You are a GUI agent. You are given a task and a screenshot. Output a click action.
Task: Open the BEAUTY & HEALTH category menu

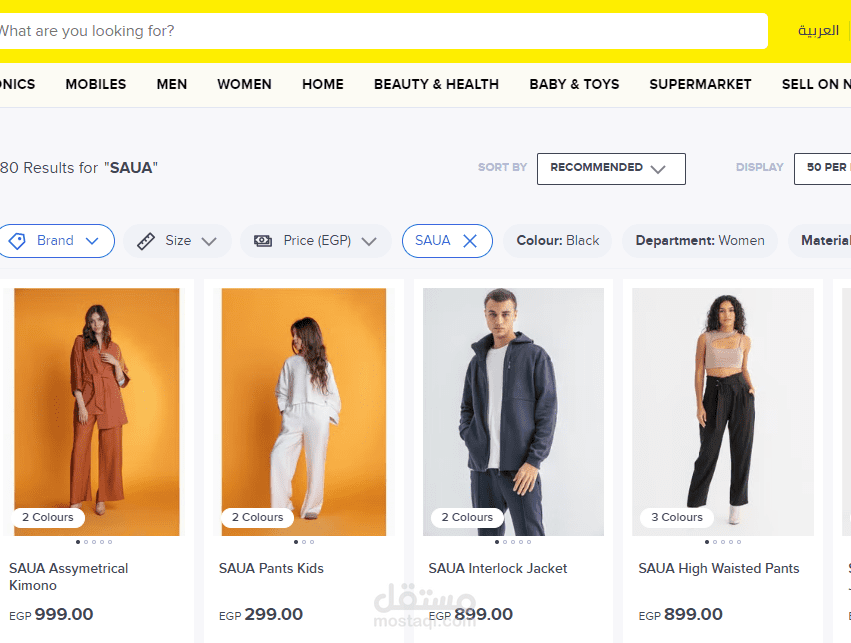pyautogui.click(x=436, y=84)
